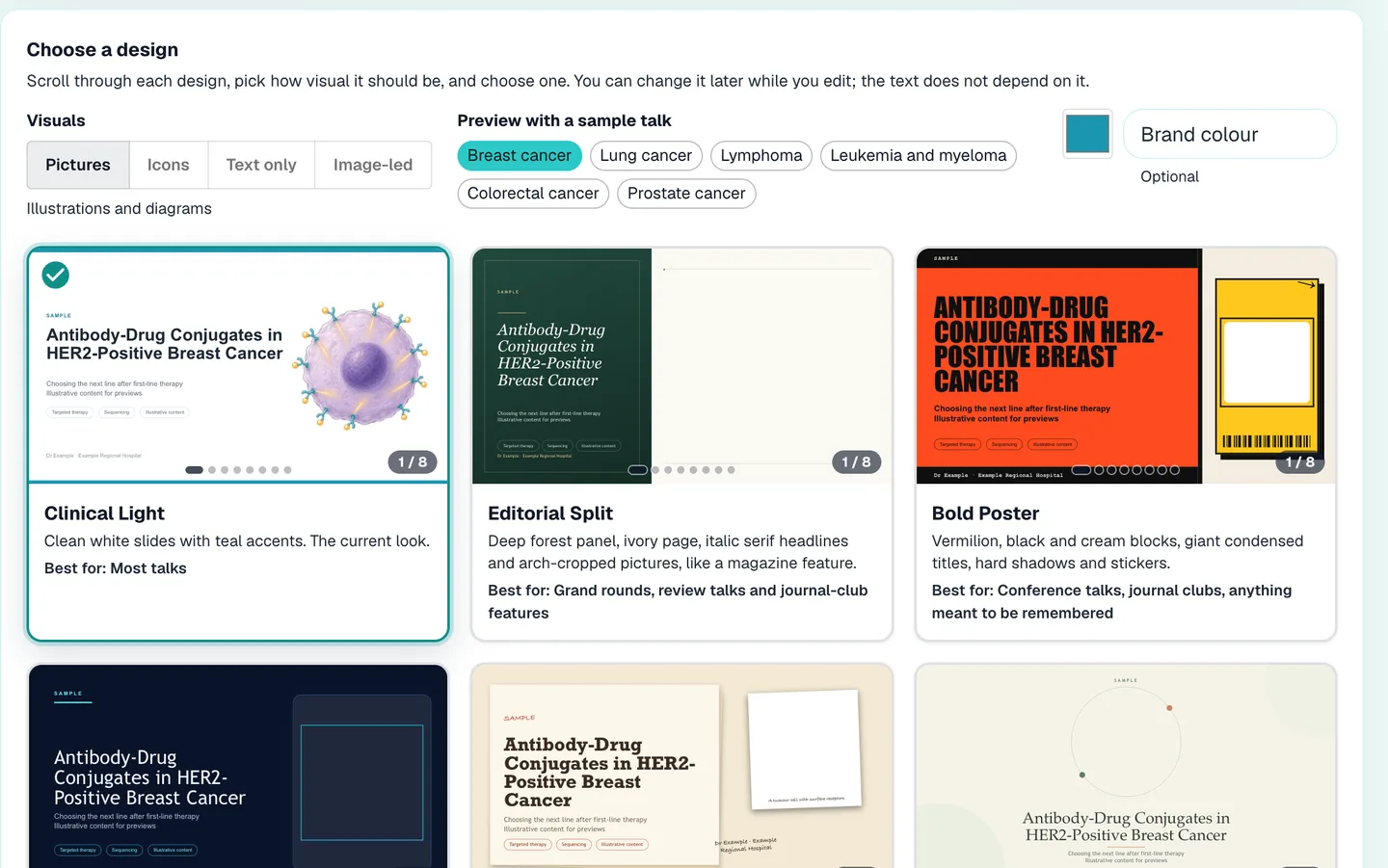Click the Clinical Light design title
1388x868 pixels.
104,513
